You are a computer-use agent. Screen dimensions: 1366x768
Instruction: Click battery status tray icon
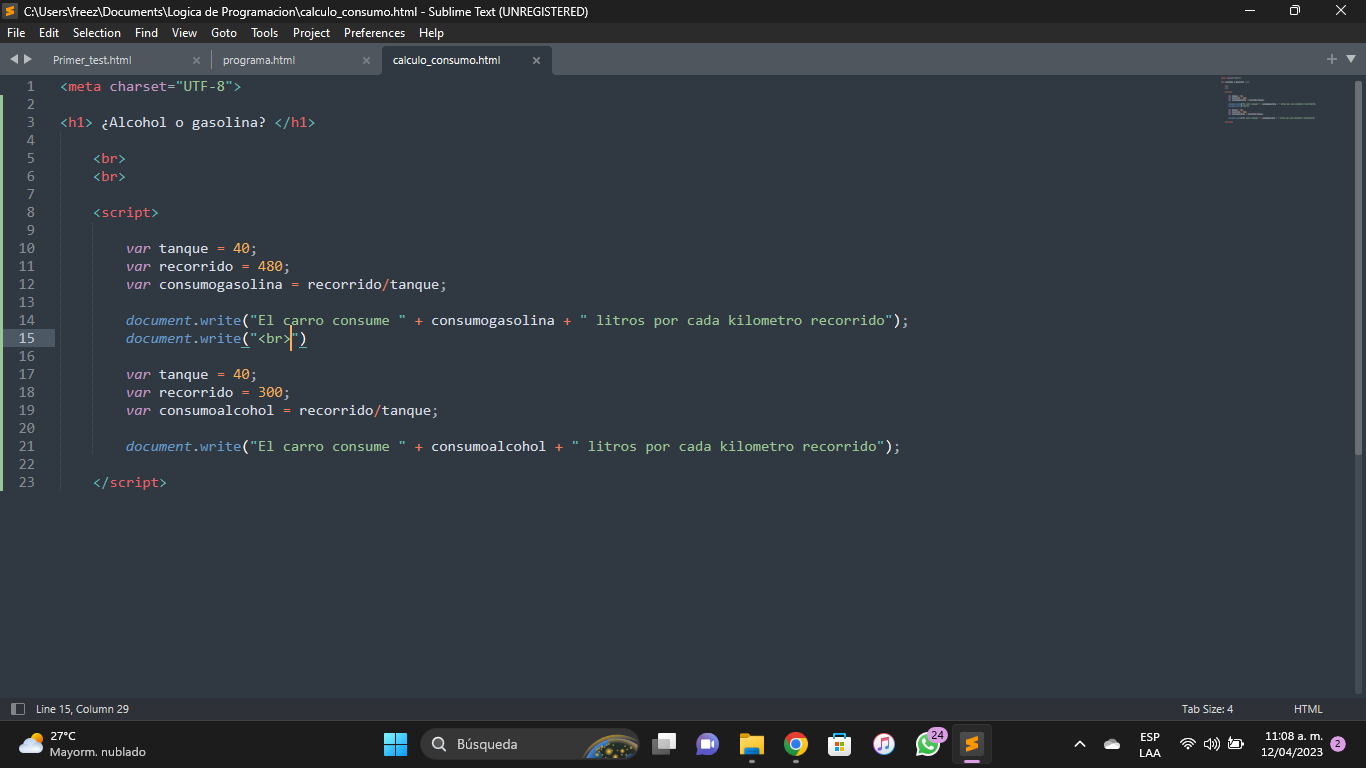click(1236, 744)
